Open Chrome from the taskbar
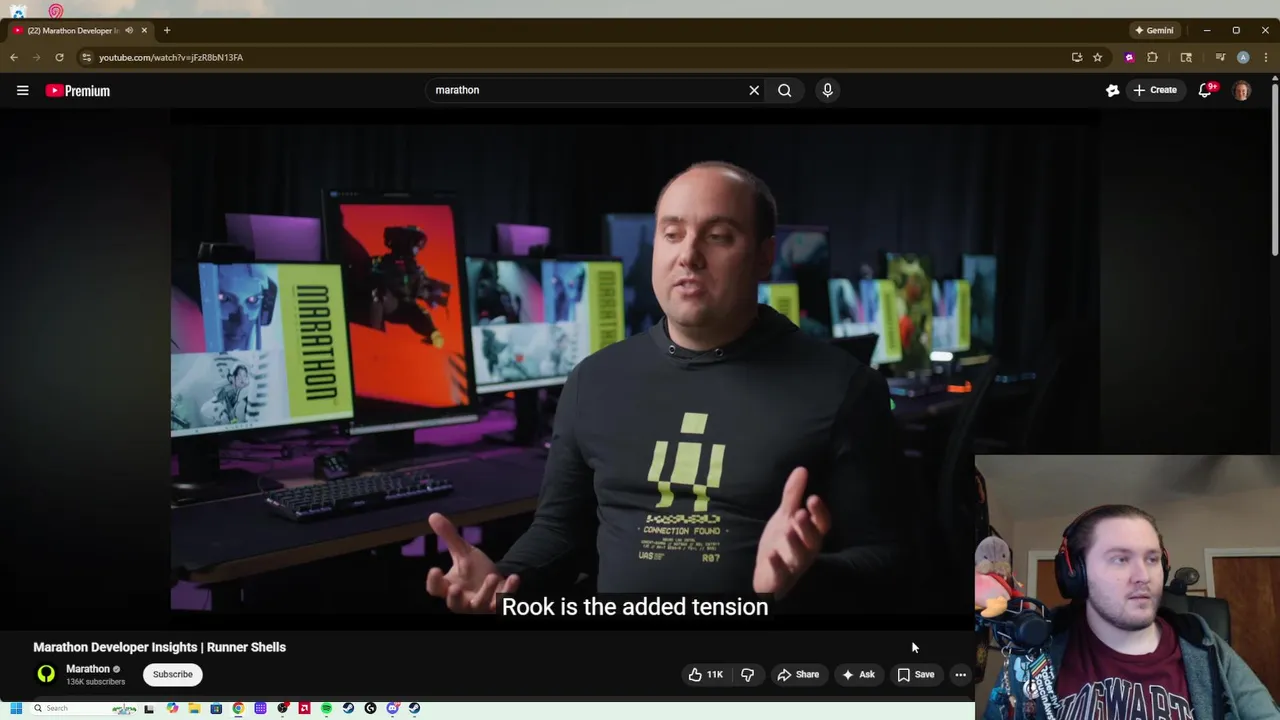 (x=238, y=708)
